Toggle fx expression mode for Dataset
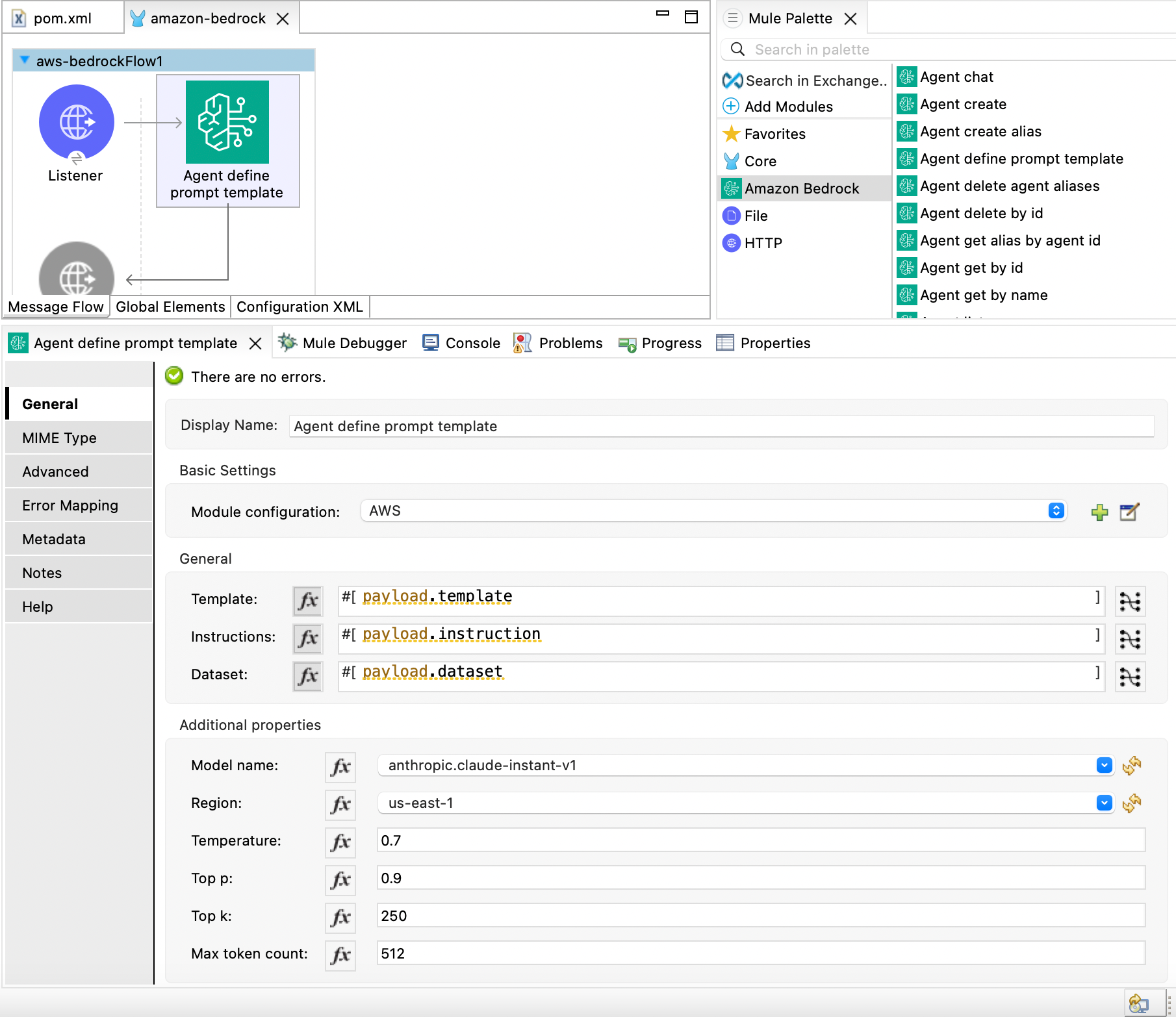 (x=308, y=676)
